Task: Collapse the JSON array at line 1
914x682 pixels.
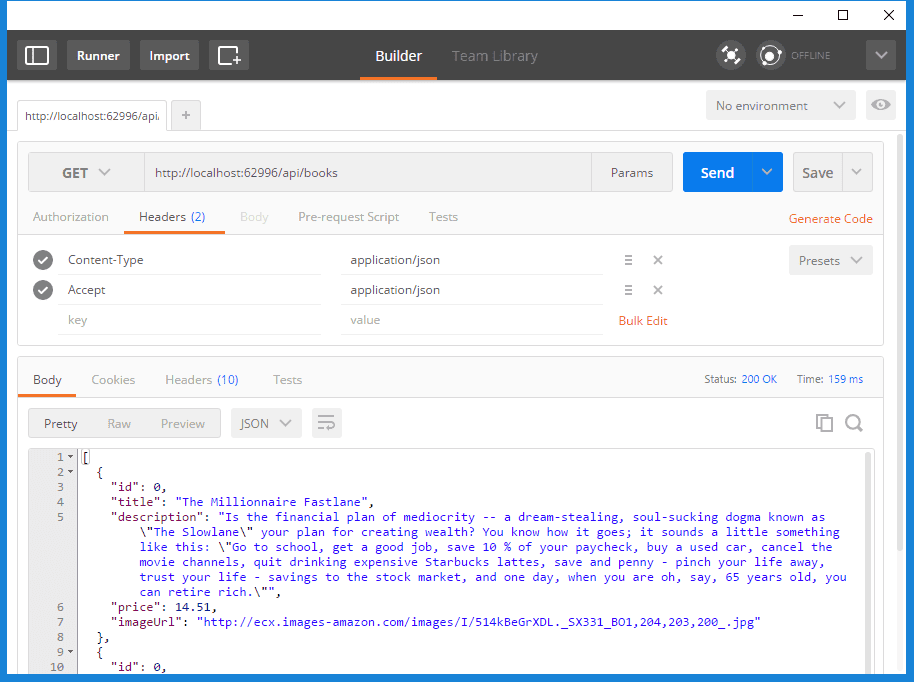Action: point(71,457)
